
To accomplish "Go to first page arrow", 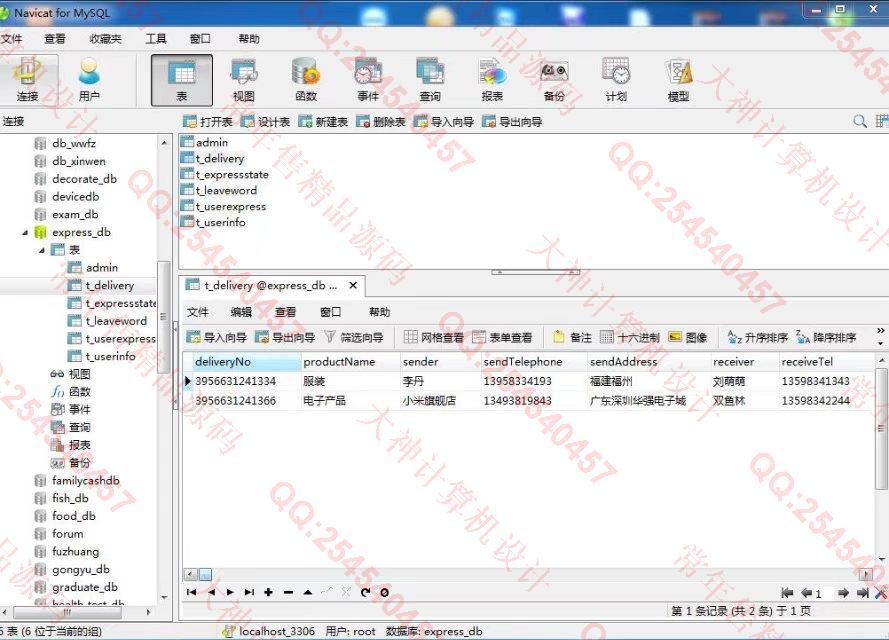I will 787,593.
